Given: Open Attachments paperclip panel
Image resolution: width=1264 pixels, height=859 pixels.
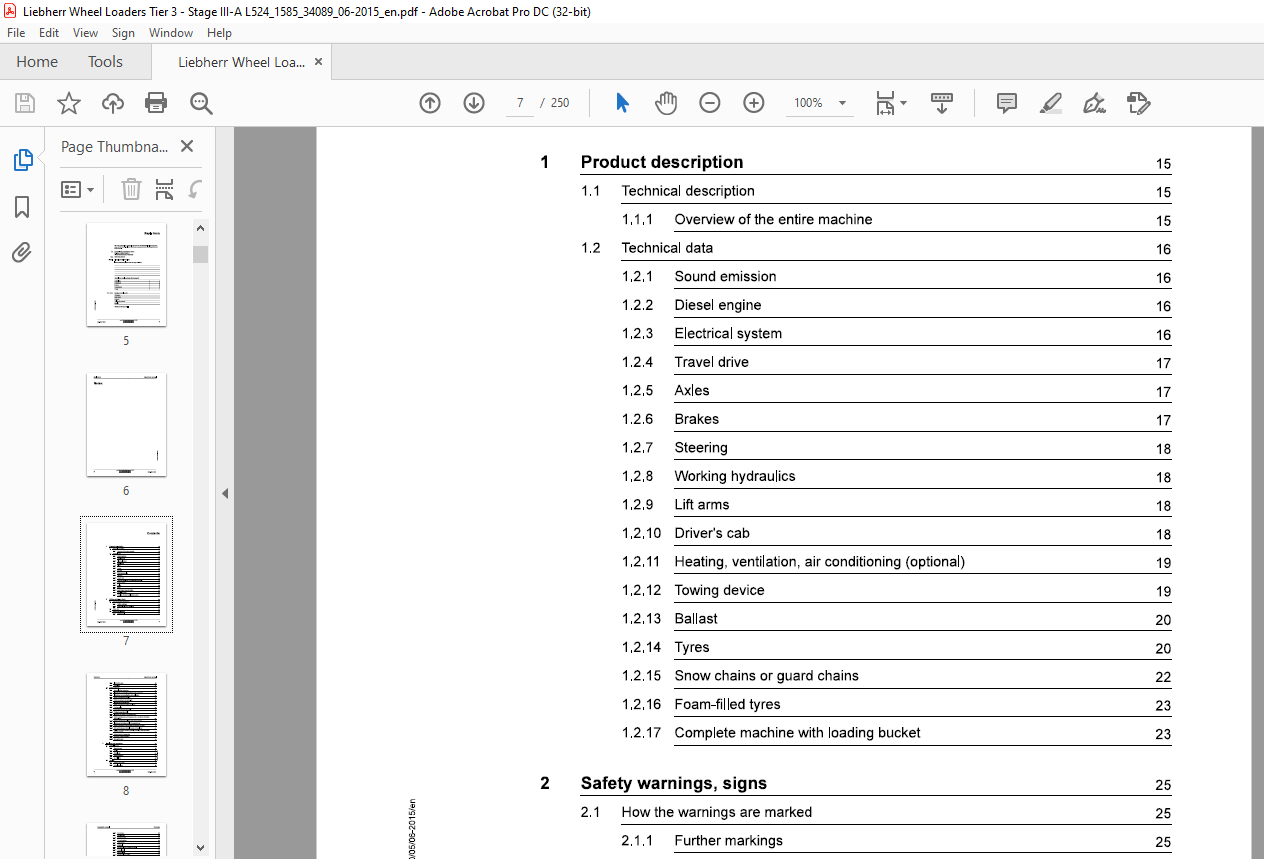Looking at the screenshot, I should 22,253.
